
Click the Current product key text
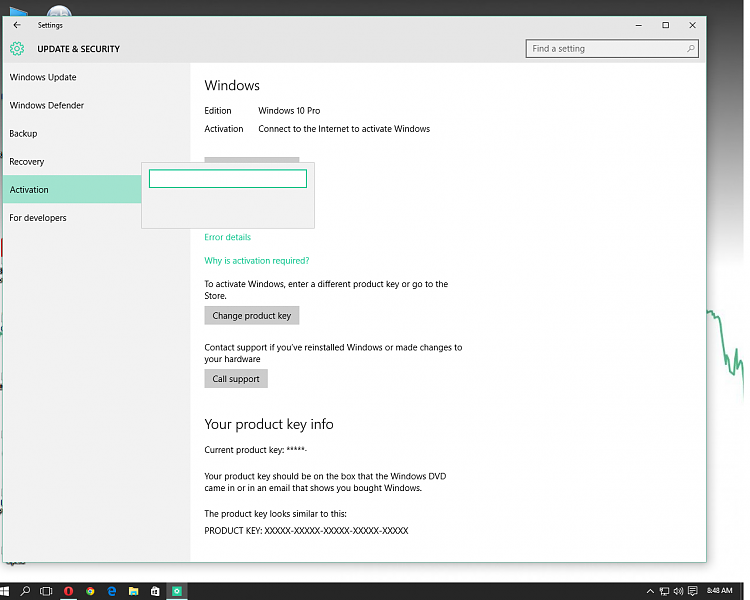[255, 450]
